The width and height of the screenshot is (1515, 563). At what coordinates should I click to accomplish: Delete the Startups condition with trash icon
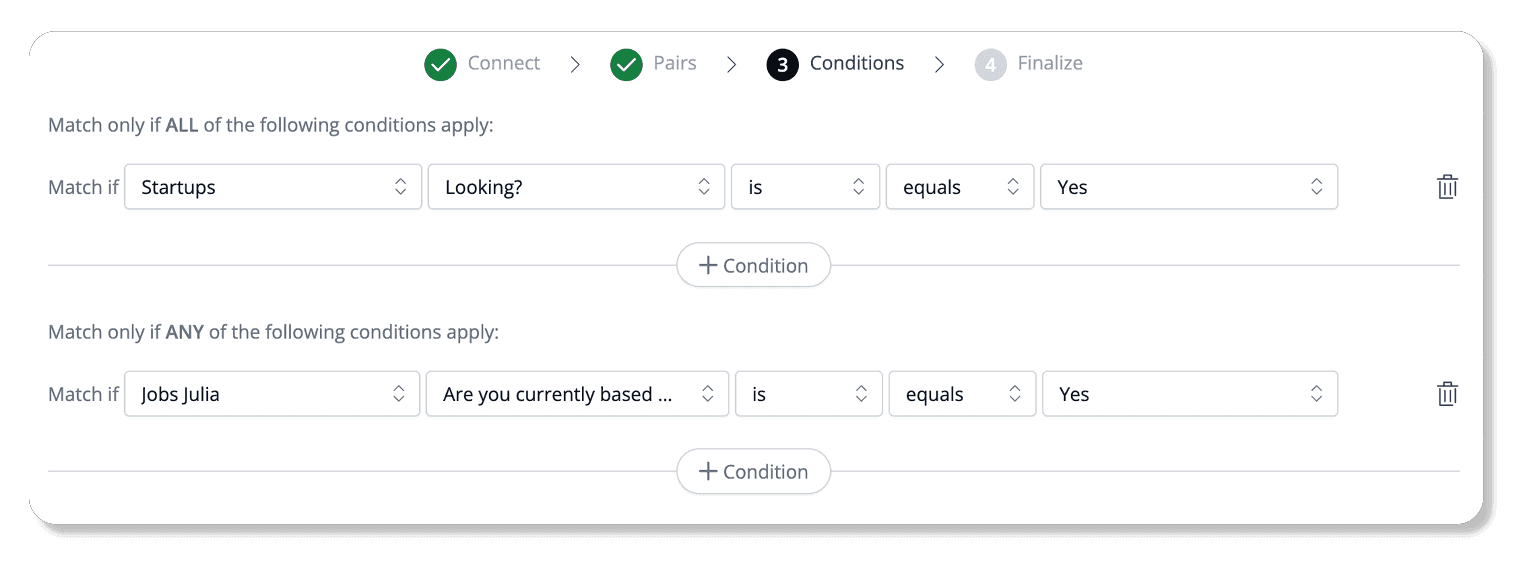tap(1447, 187)
